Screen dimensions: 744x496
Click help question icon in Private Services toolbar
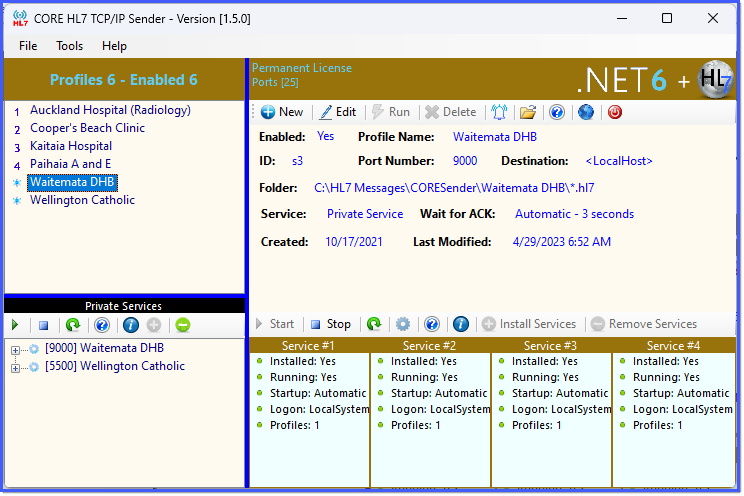pos(102,326)
